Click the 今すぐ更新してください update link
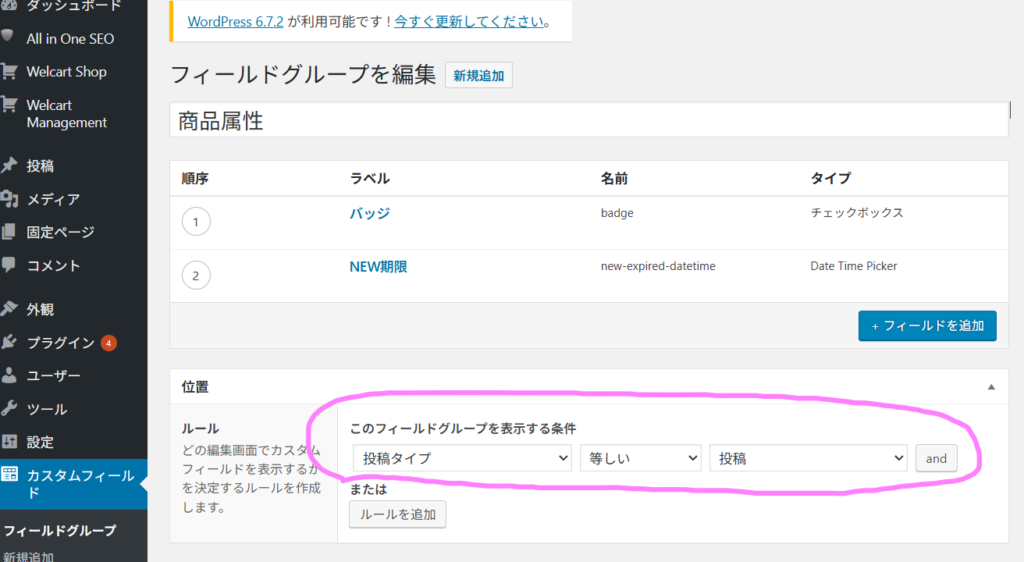Viewport: 1024px width, 562px height. (469, 20)
